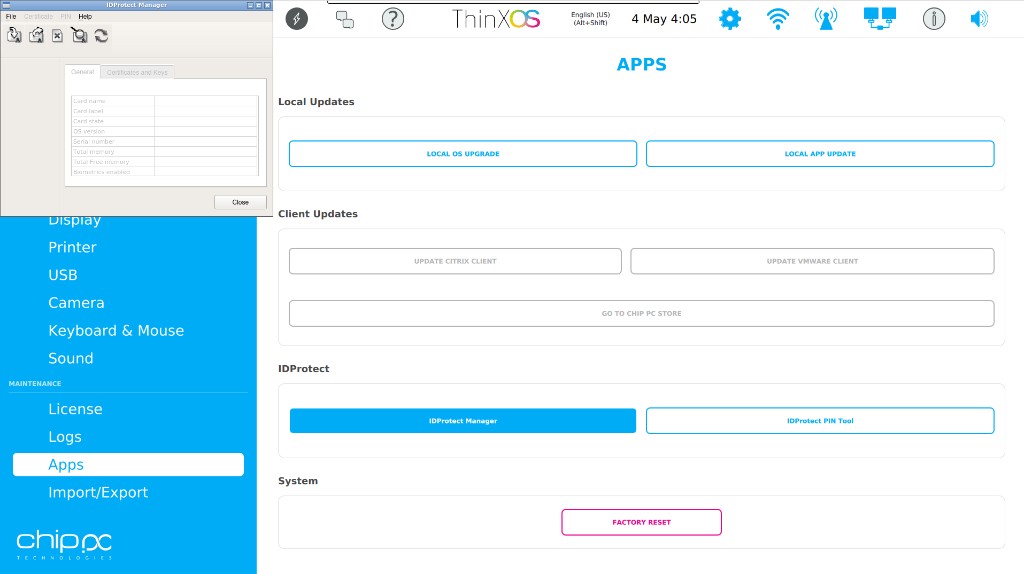Open Printer settings in the sidebar
Viewport: 1024px width, 574px height.
click(72, 247)
